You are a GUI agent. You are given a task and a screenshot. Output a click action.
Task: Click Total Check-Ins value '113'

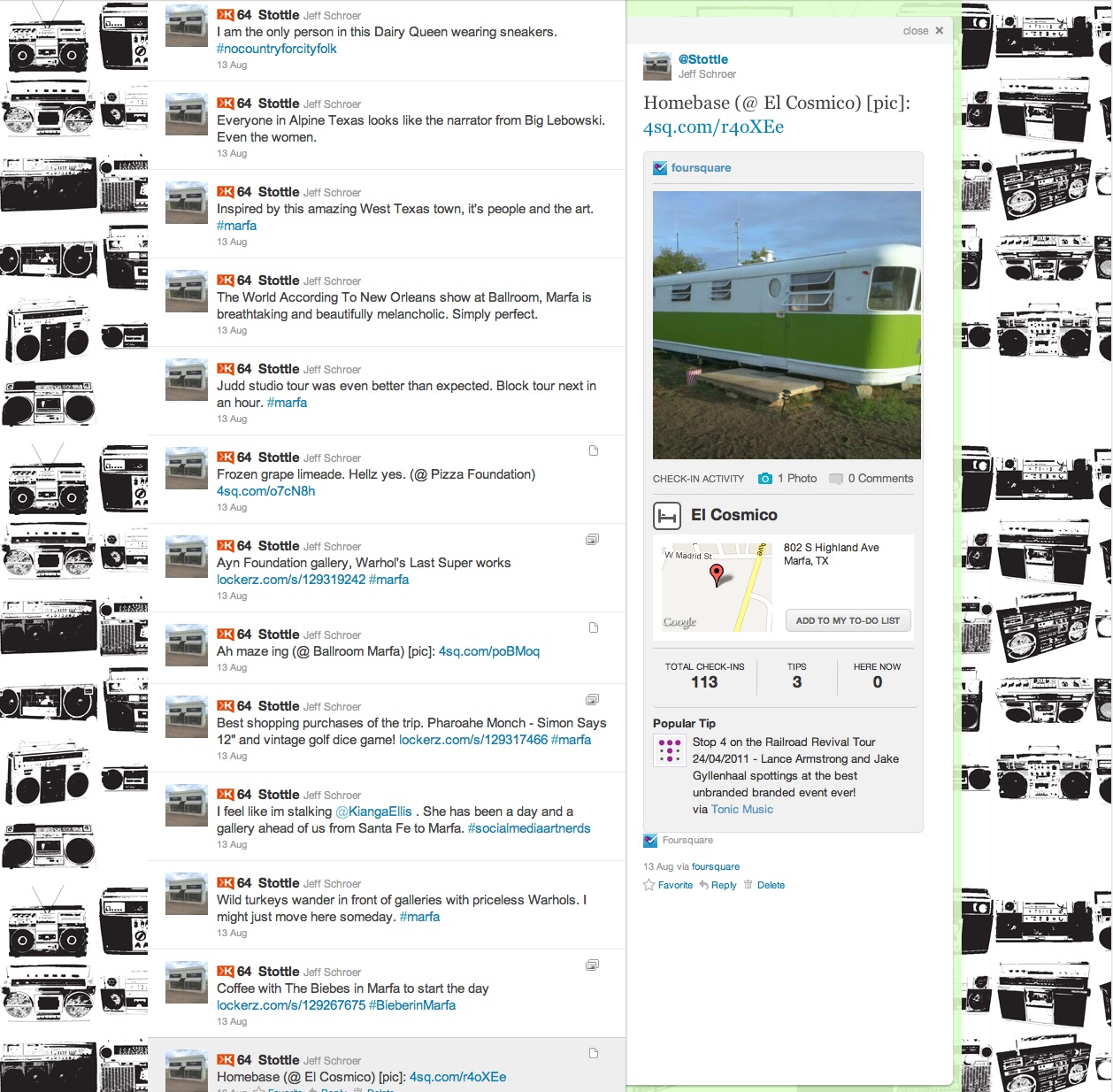click(x=704, y=682)
